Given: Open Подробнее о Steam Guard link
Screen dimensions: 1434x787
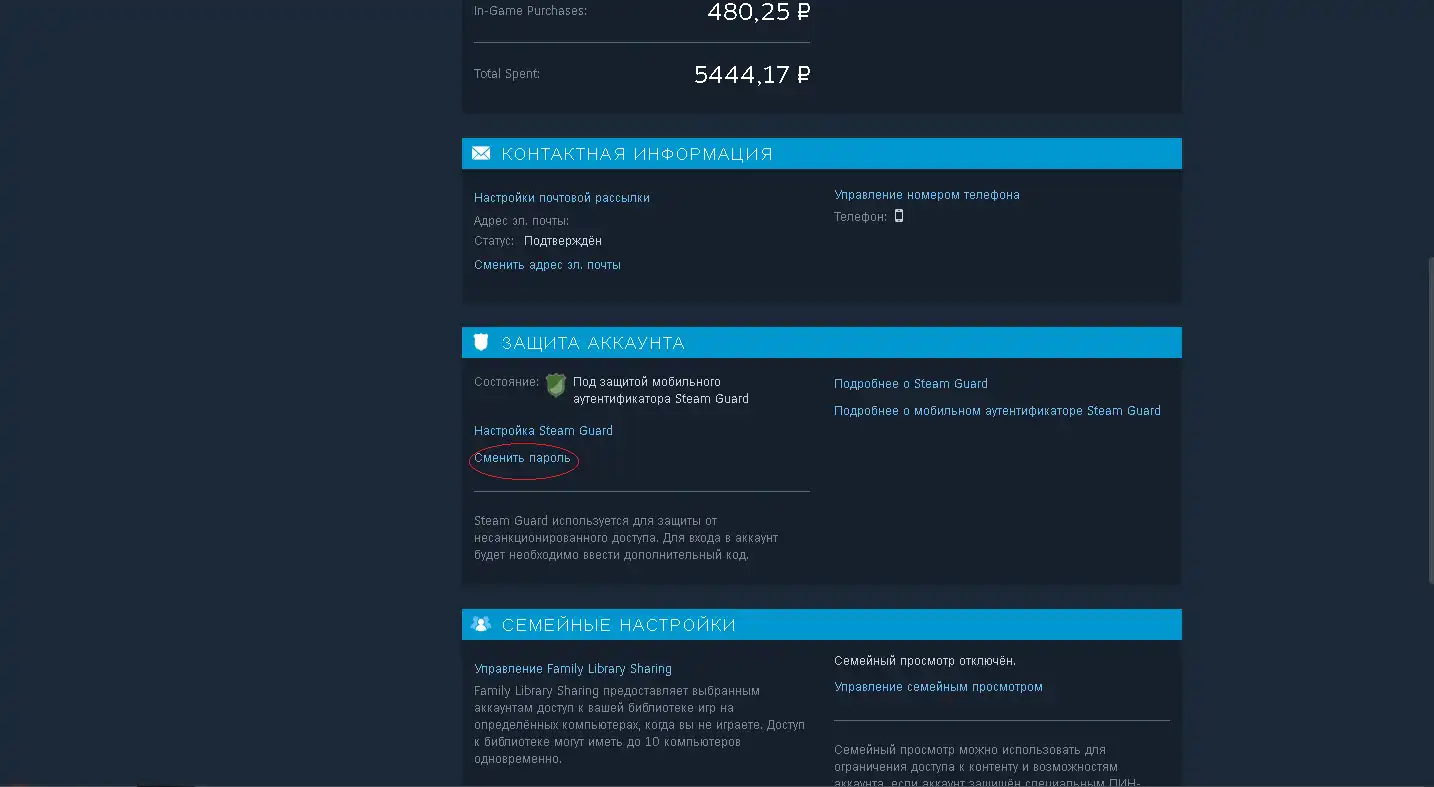Looking at the screenshot, I should click(911, 384).
